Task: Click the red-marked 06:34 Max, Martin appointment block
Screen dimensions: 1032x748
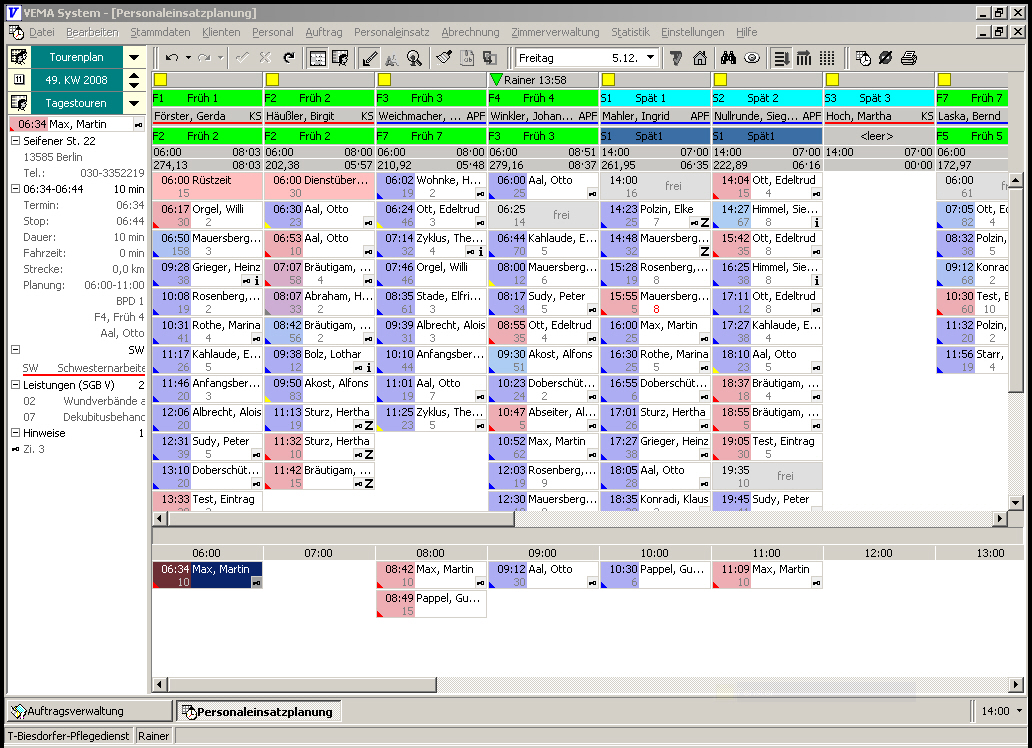Action: (207, 576)
